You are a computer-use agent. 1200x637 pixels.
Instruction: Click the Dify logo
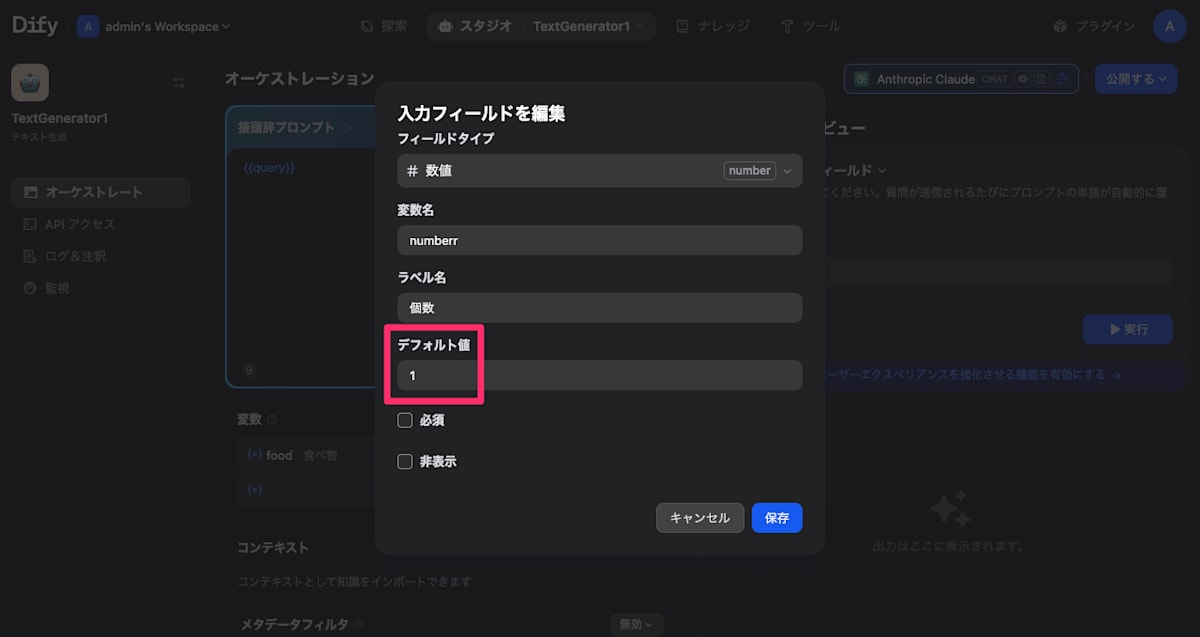pos(35,26)
